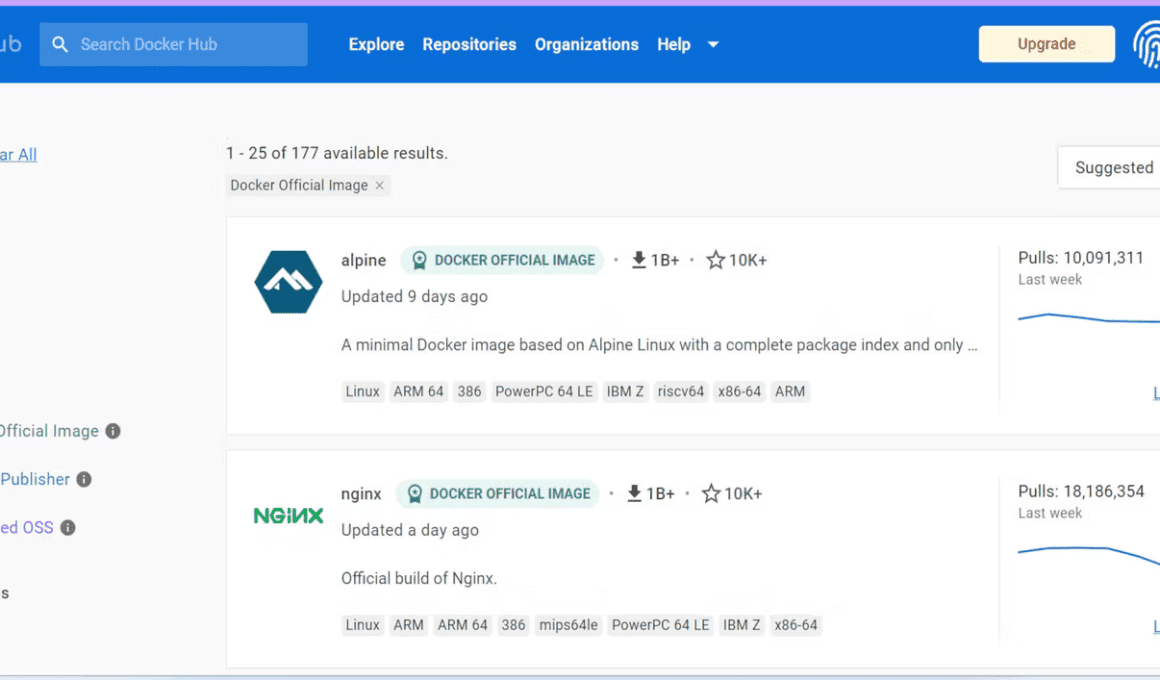Open the Explore page

(376, 44)
